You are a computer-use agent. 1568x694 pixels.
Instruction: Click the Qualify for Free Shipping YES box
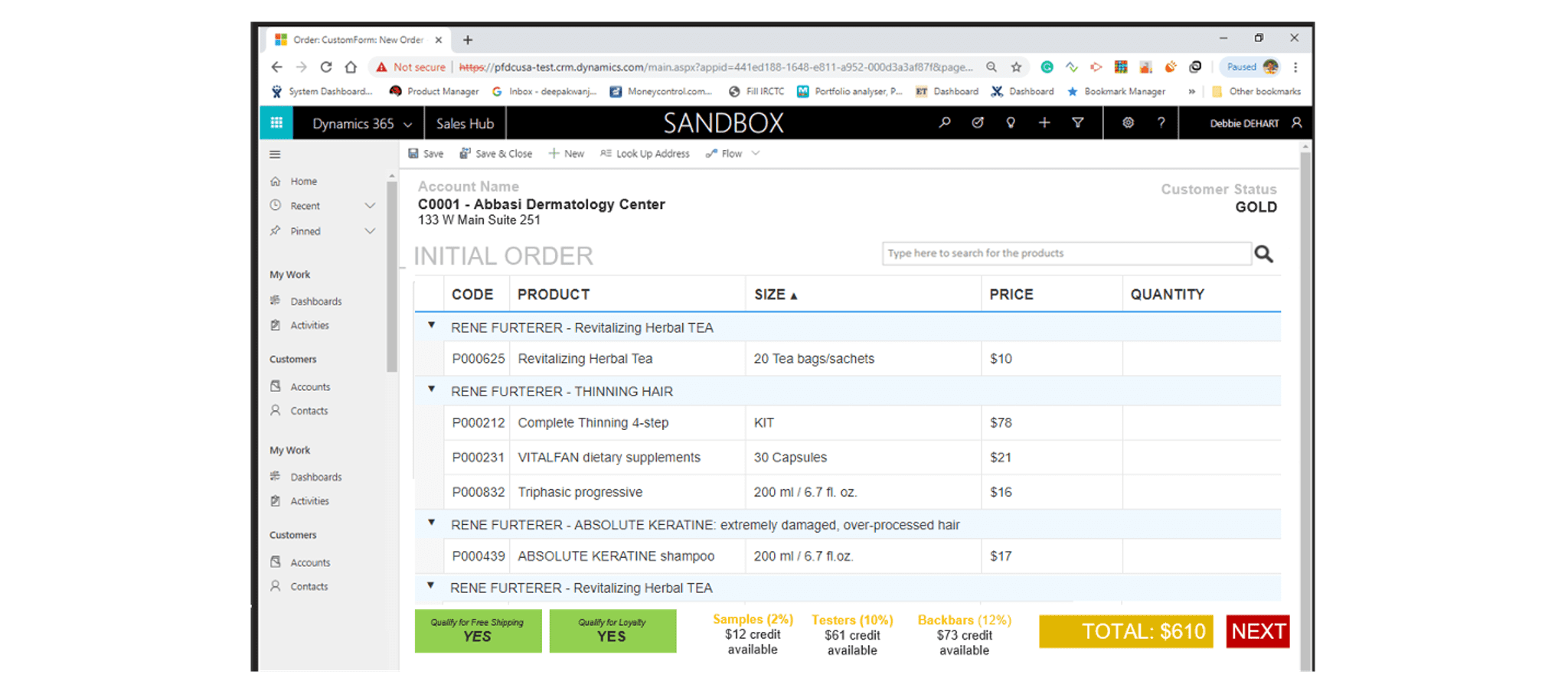tap(478, 631)
